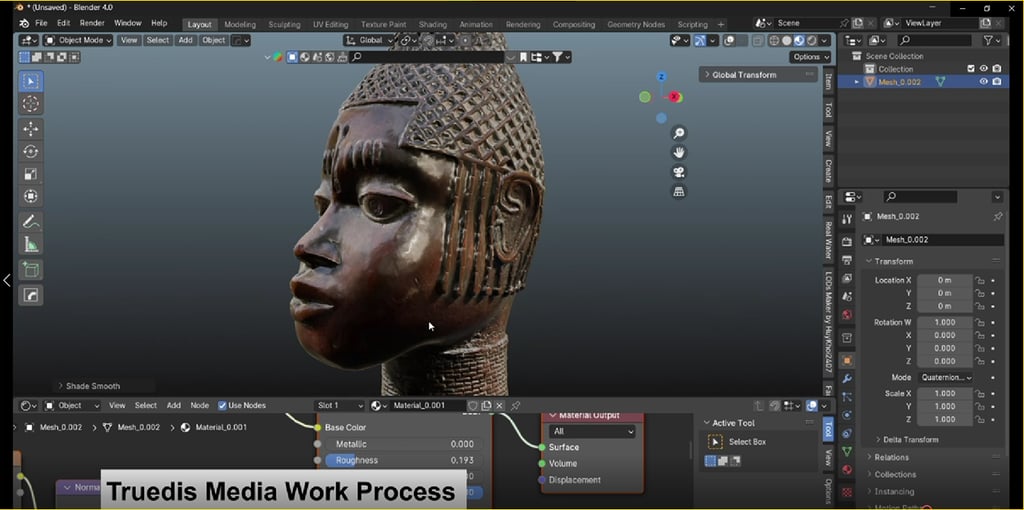Select the Cursor tool
The width and height of the screenshot is (1024, 510).
(x=31, y=104)
